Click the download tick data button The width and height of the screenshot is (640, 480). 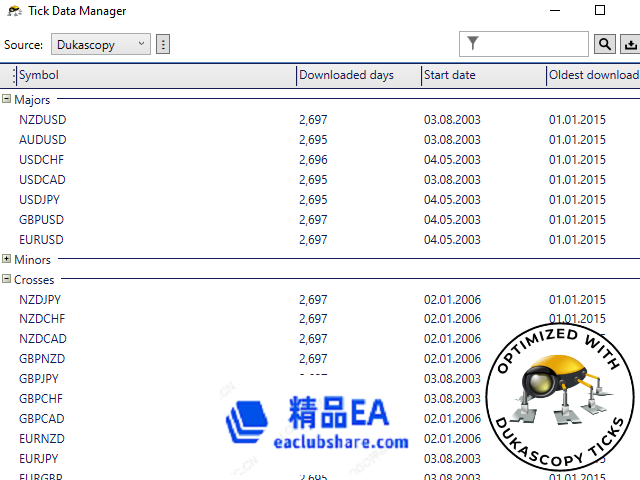(630, 44)
